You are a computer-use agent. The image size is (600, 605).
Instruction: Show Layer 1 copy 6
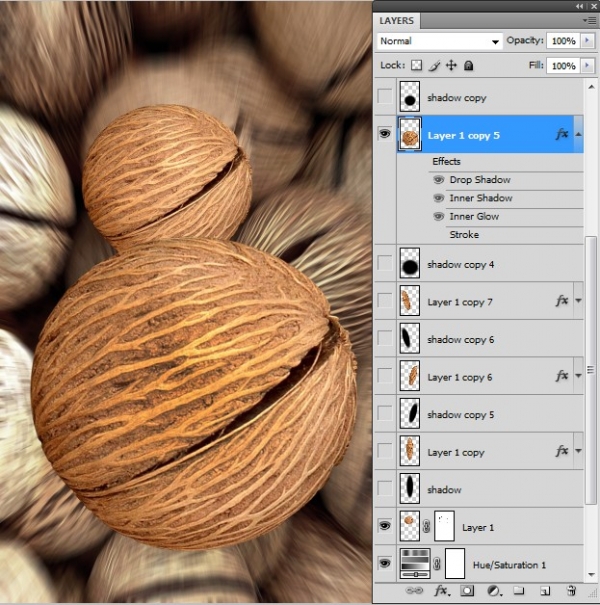pyautogui.click(x=385, y=375)
